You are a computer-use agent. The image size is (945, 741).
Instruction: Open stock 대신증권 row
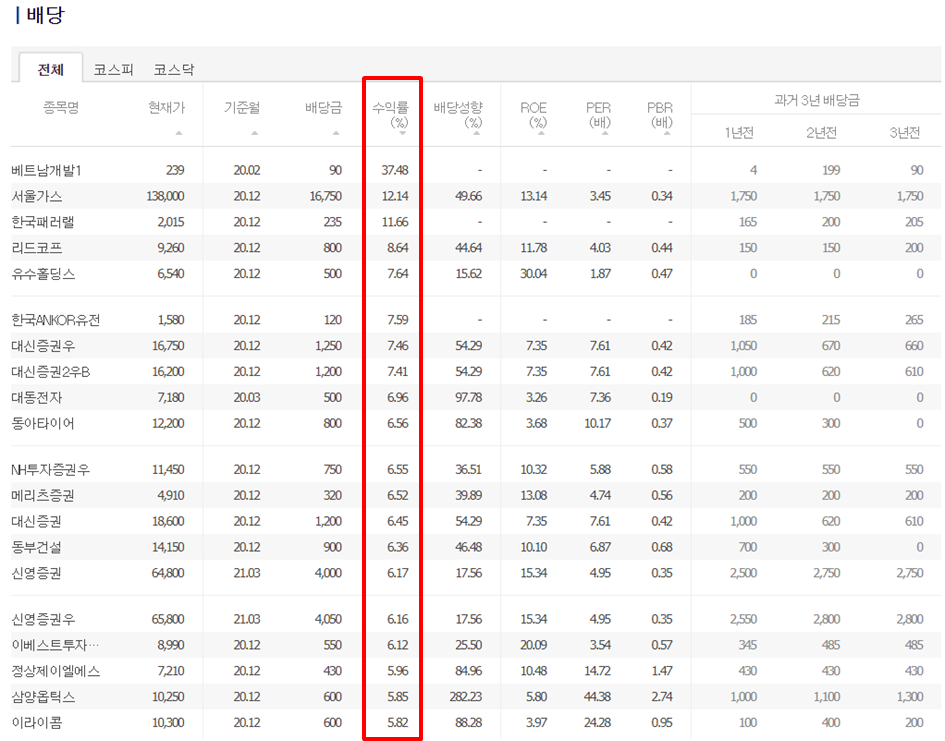tap(36, 521)
